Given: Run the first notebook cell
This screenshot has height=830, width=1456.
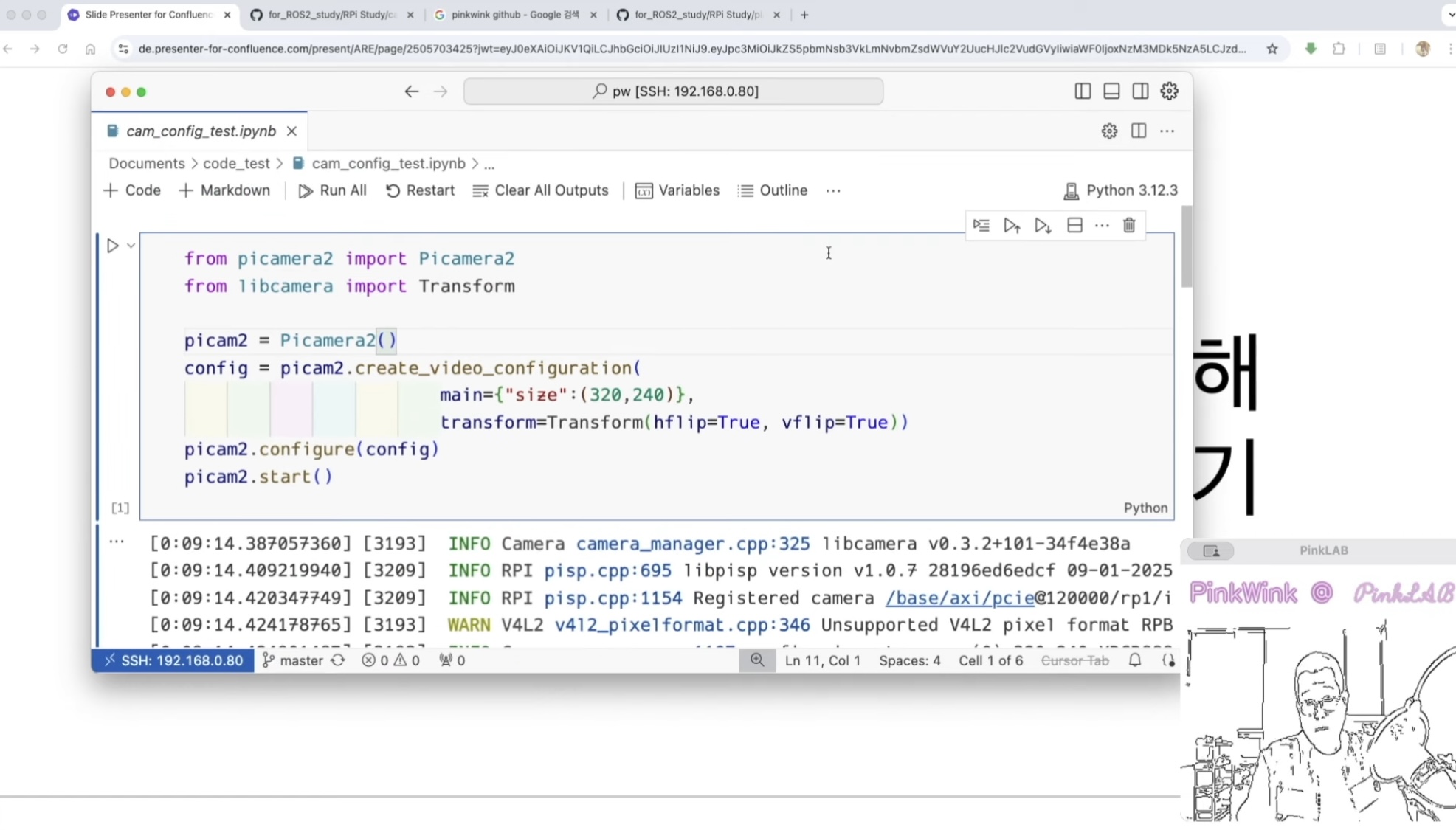Looking at the screenshot, I should (113, 246).
